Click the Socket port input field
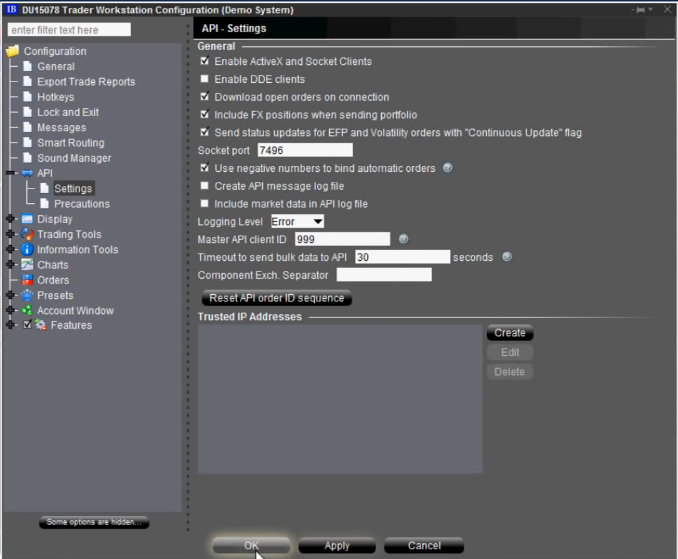The height and width of the screenshot is (559, 678). (x=290, y=150)
